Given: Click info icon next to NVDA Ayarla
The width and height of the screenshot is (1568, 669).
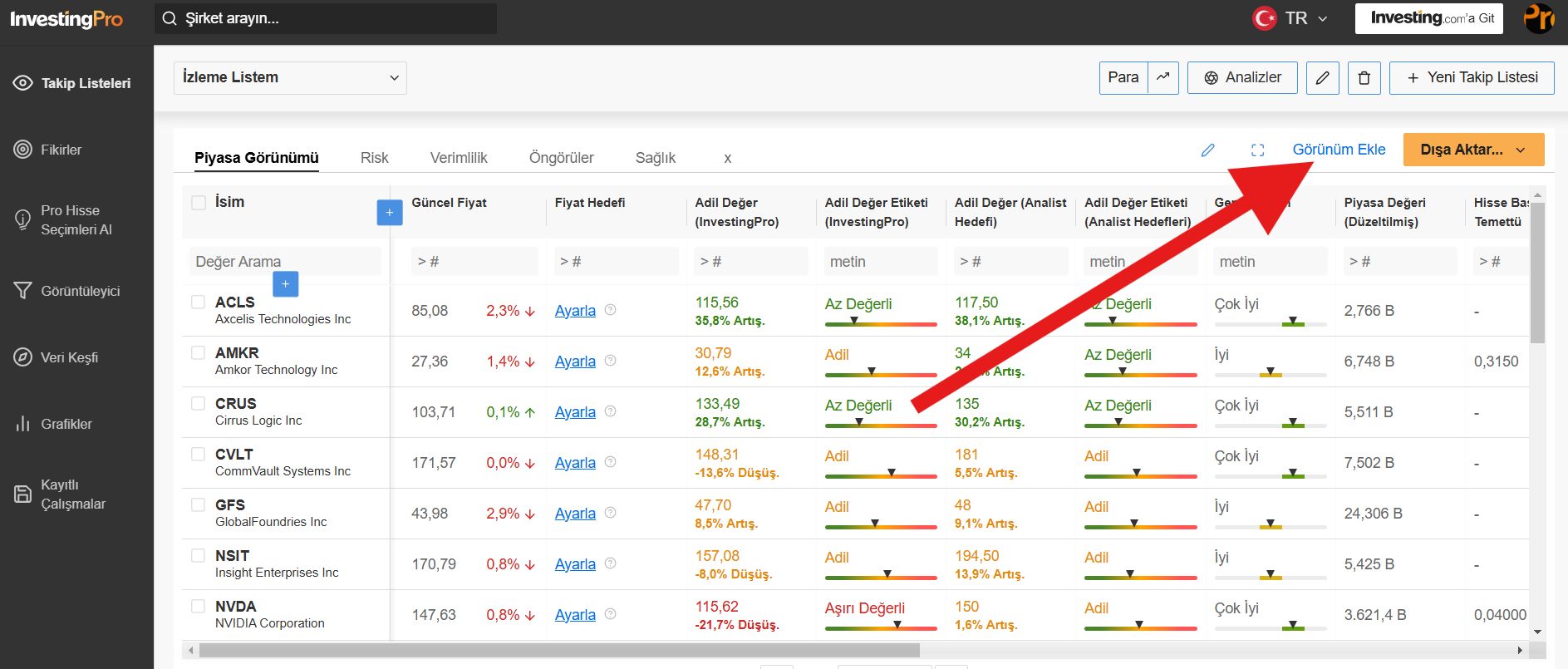Looking at the screenshot, I should tap(611, 614).
